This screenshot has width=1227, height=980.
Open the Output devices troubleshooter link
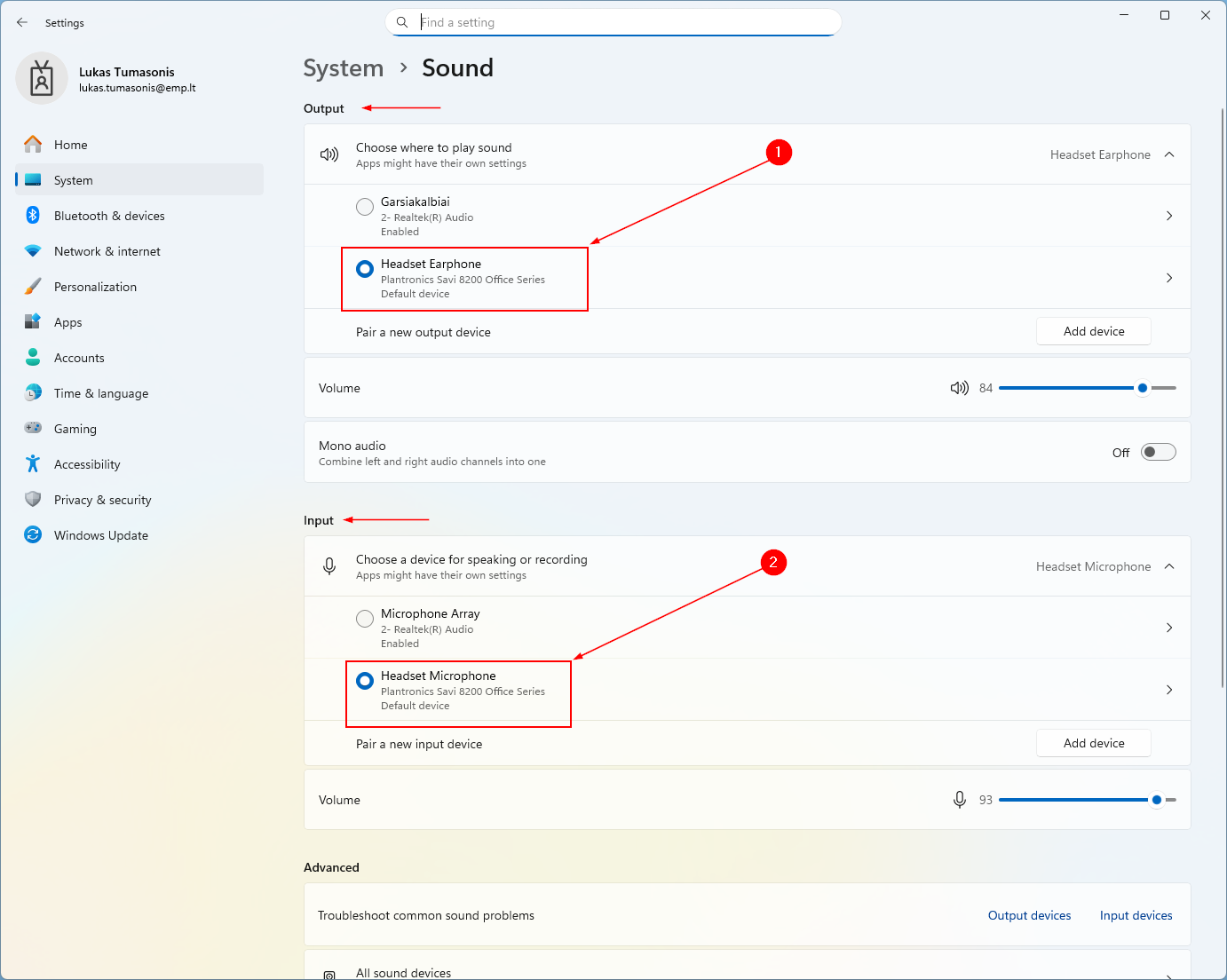(x=1029, y=914)
